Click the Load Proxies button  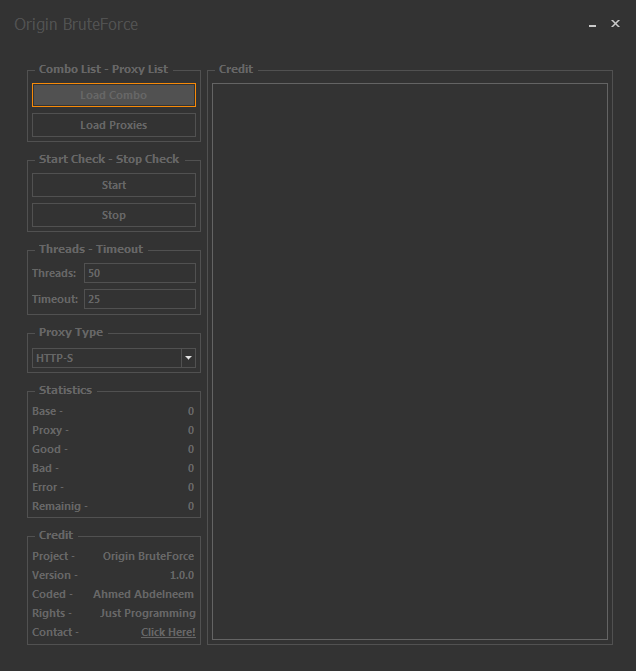114,125
